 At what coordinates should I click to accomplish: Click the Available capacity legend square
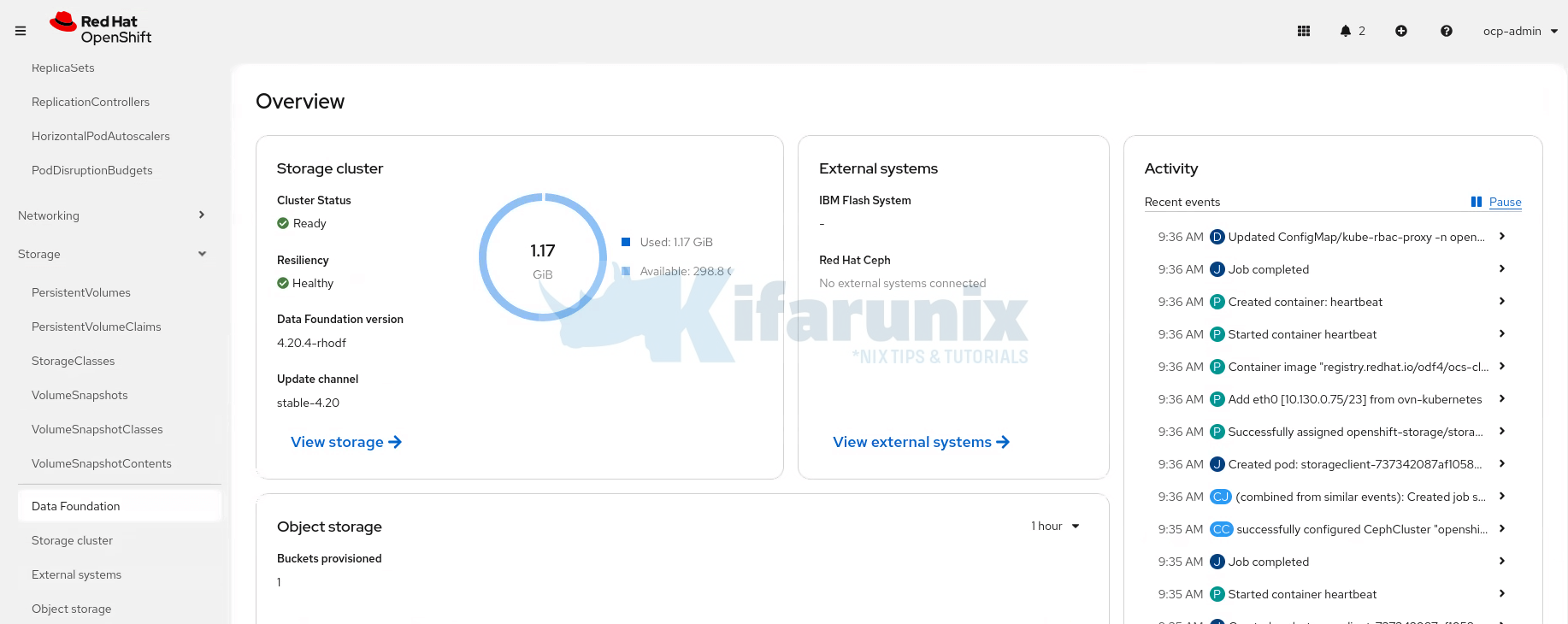point(626,271)
